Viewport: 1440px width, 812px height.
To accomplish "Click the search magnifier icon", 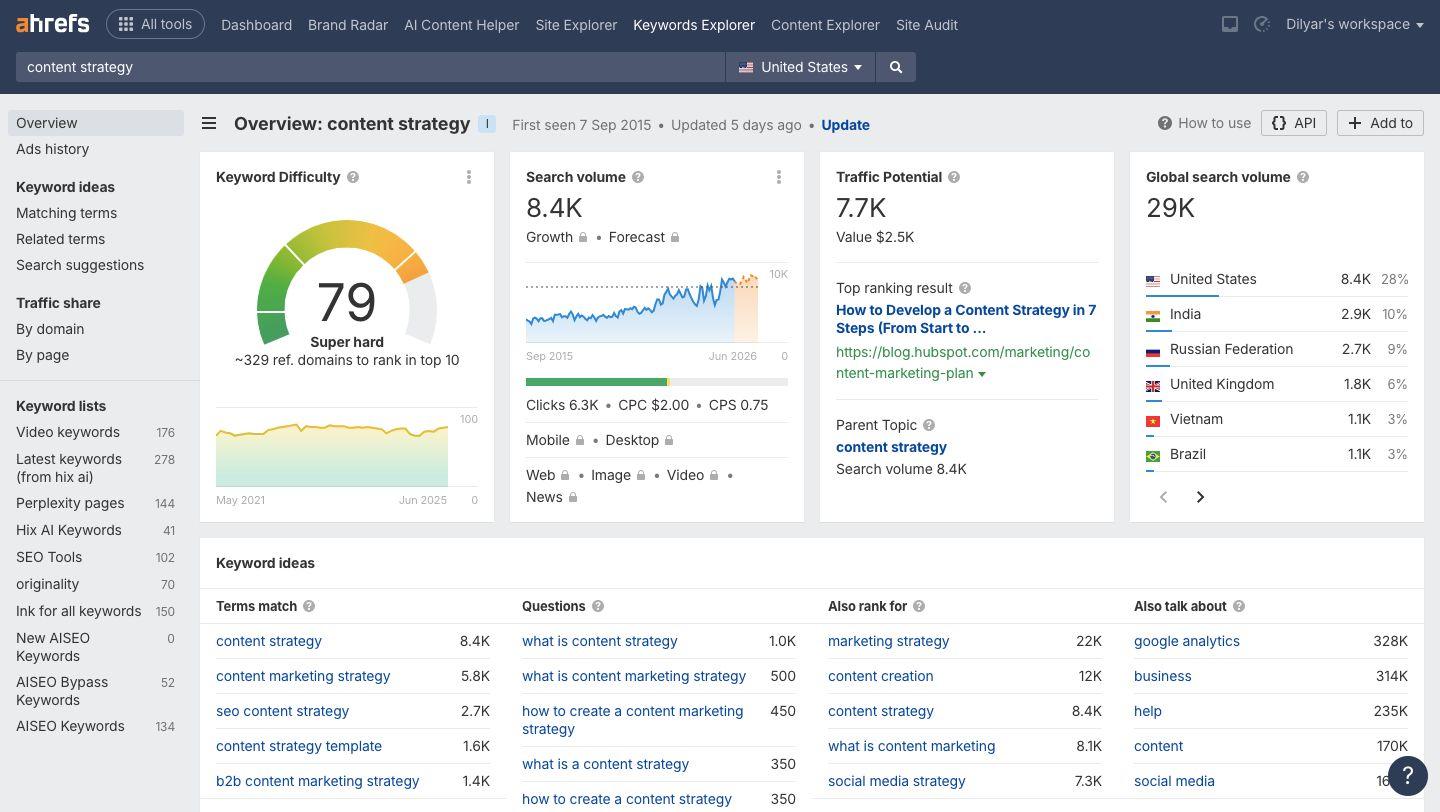I will 895,67.
